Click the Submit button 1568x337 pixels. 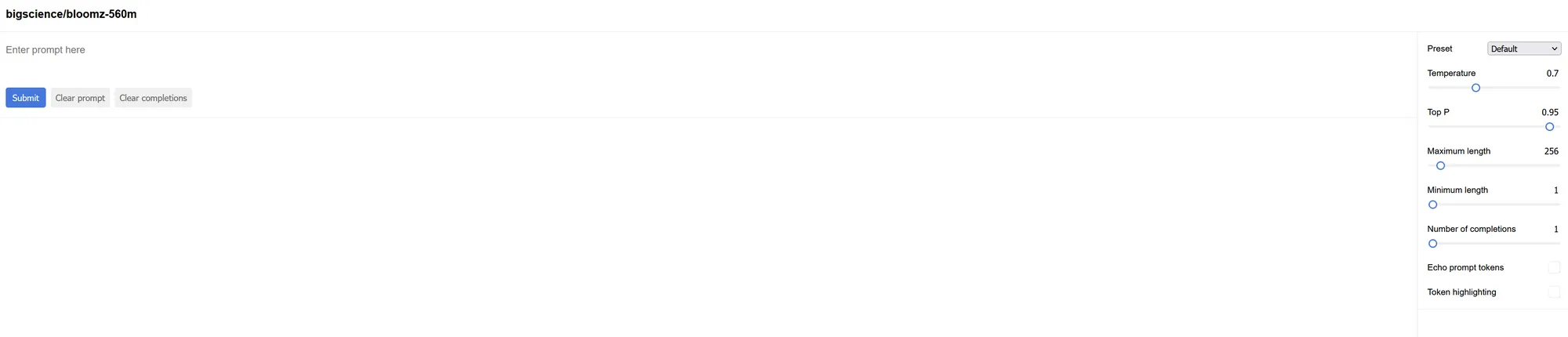pos(26,98)
